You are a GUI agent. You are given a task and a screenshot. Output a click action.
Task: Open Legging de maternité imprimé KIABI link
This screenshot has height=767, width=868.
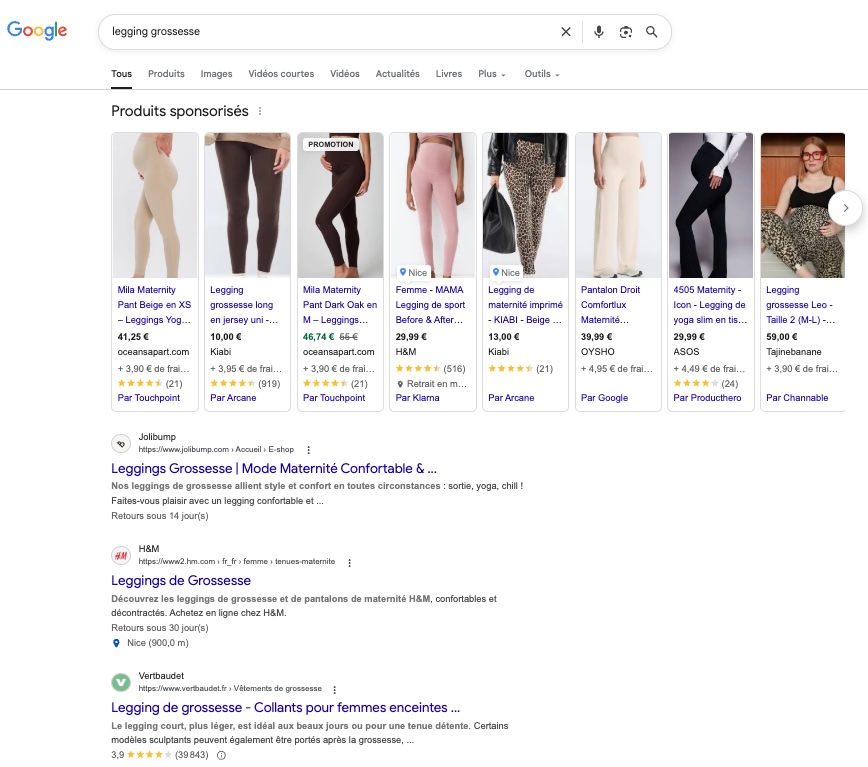[x=525, y=305]
